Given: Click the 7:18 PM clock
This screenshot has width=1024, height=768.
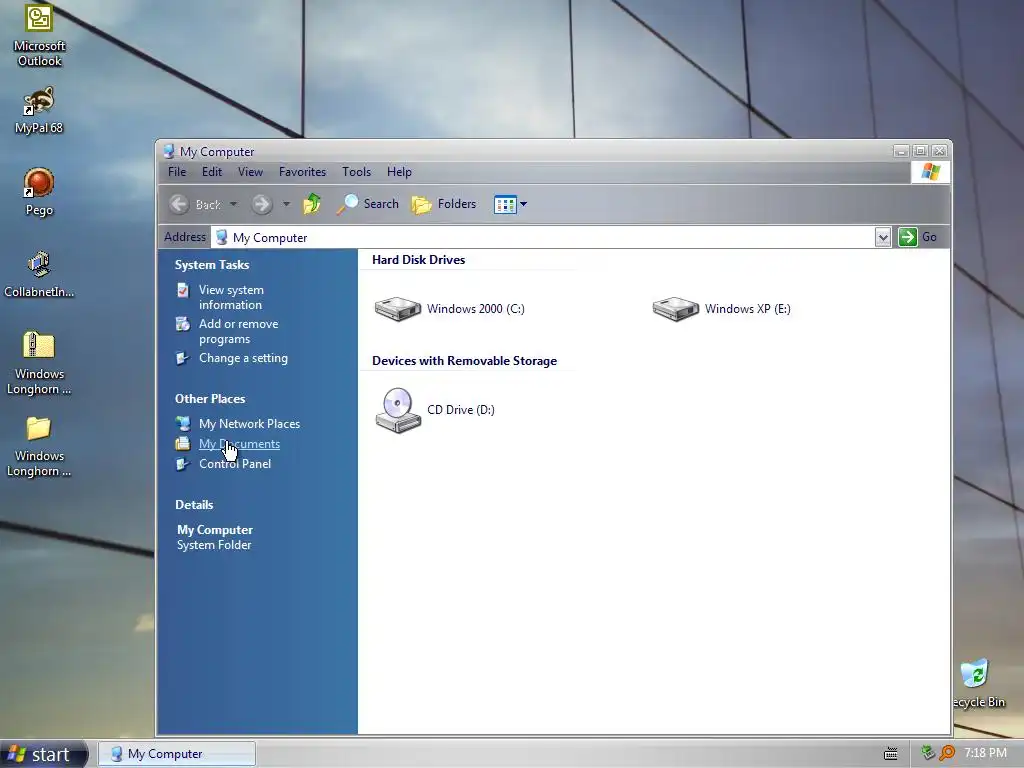Looking at the screenshot, I should point(985,753).
